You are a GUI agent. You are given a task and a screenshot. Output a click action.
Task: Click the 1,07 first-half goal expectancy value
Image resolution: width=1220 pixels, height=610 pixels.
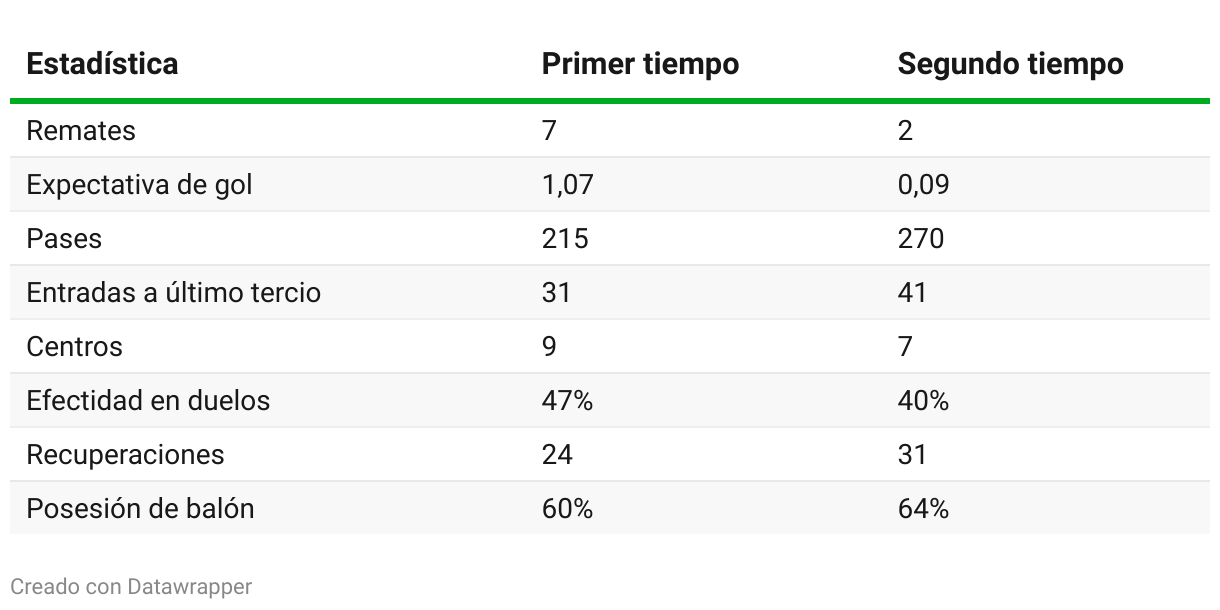(x=568, y=185)
